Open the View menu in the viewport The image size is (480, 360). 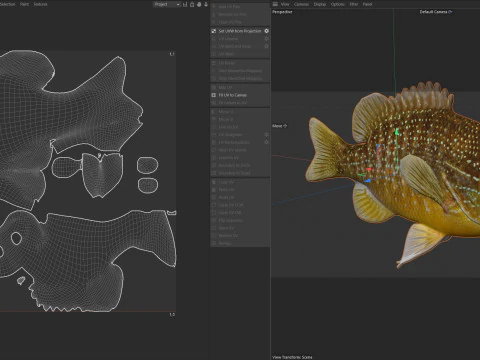click(x=285, y=4)
